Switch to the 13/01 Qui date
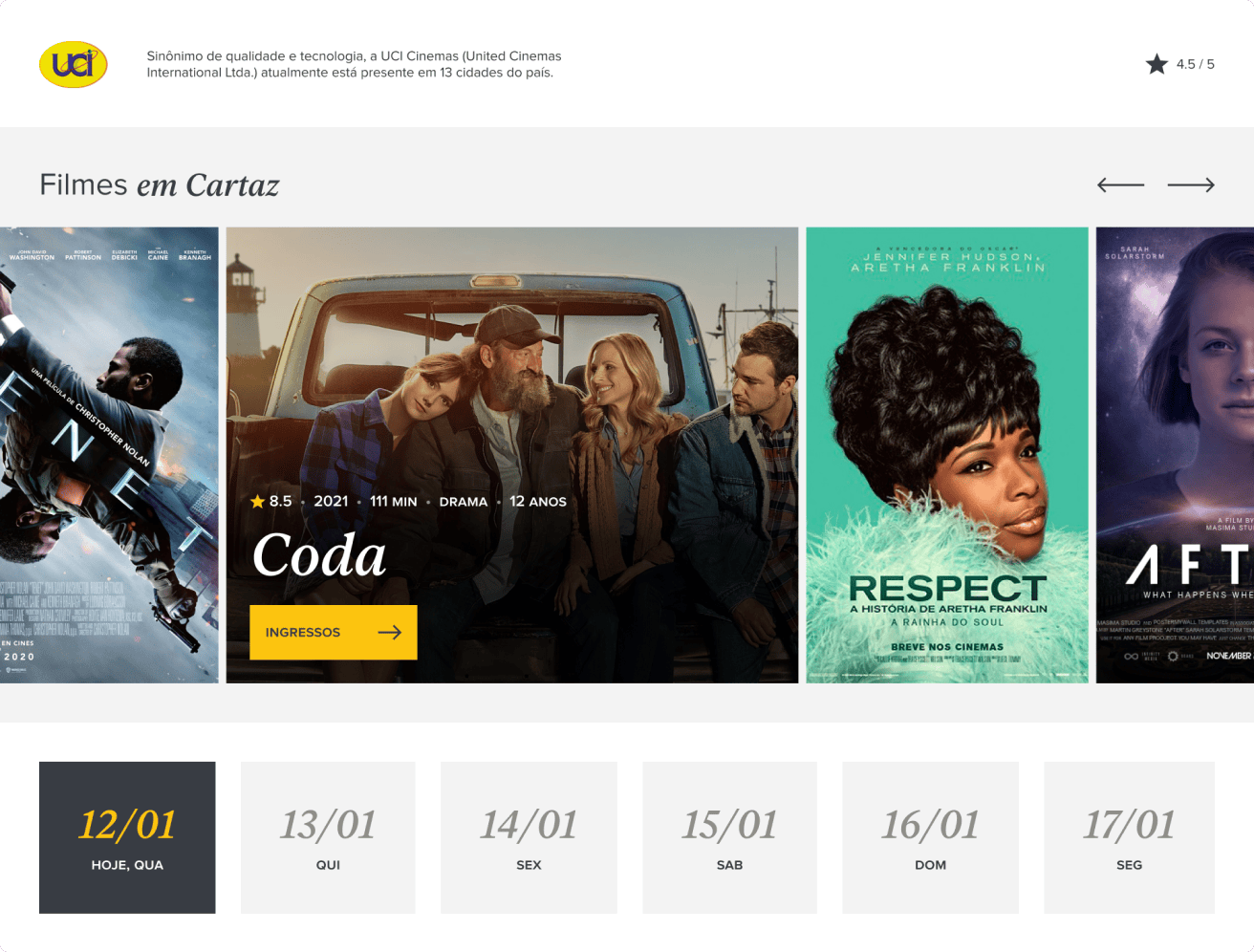 (328, 837)
